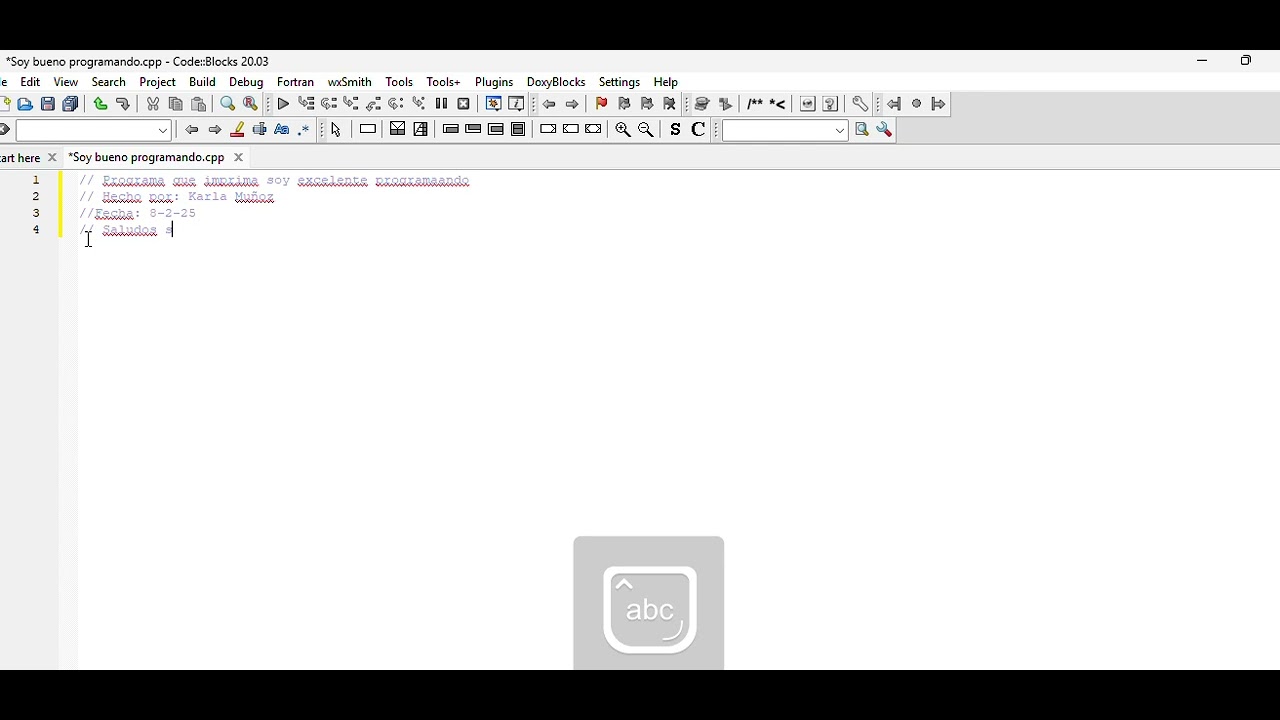Toggle source view S icon
Screen dimensions: 1280x720
pos(676,130)
